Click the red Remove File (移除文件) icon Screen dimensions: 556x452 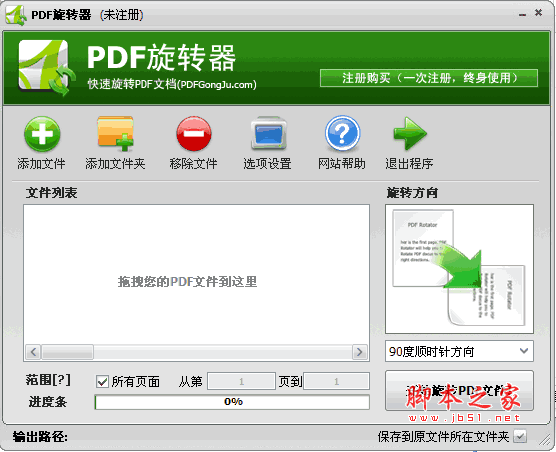(x=194, y=134)
